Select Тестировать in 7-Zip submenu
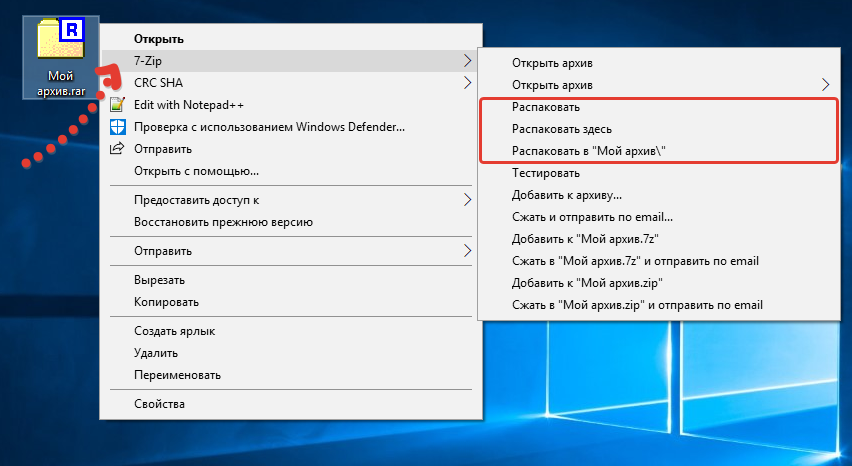The height and width of the screenshot is (466, 852). 659,173
